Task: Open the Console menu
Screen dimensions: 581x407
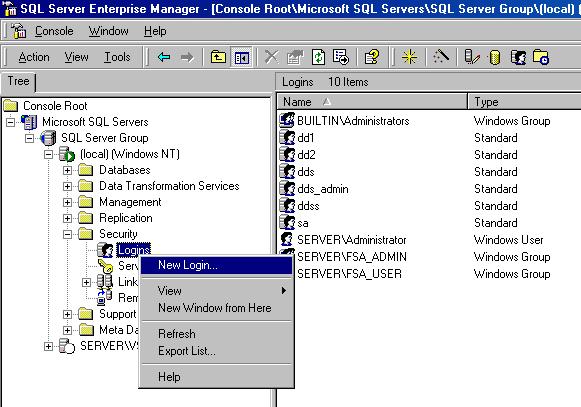Action: 54,31
